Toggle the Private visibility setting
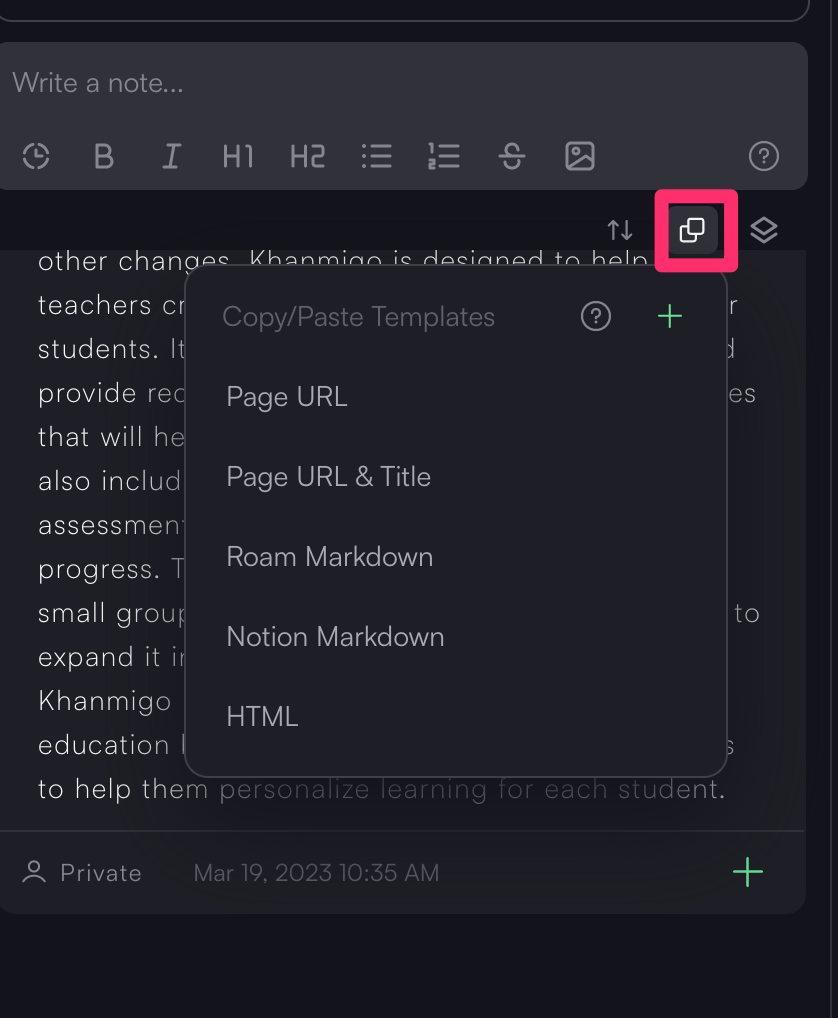The width and height of the screenshot is (838, 1018). pos(82,873)
